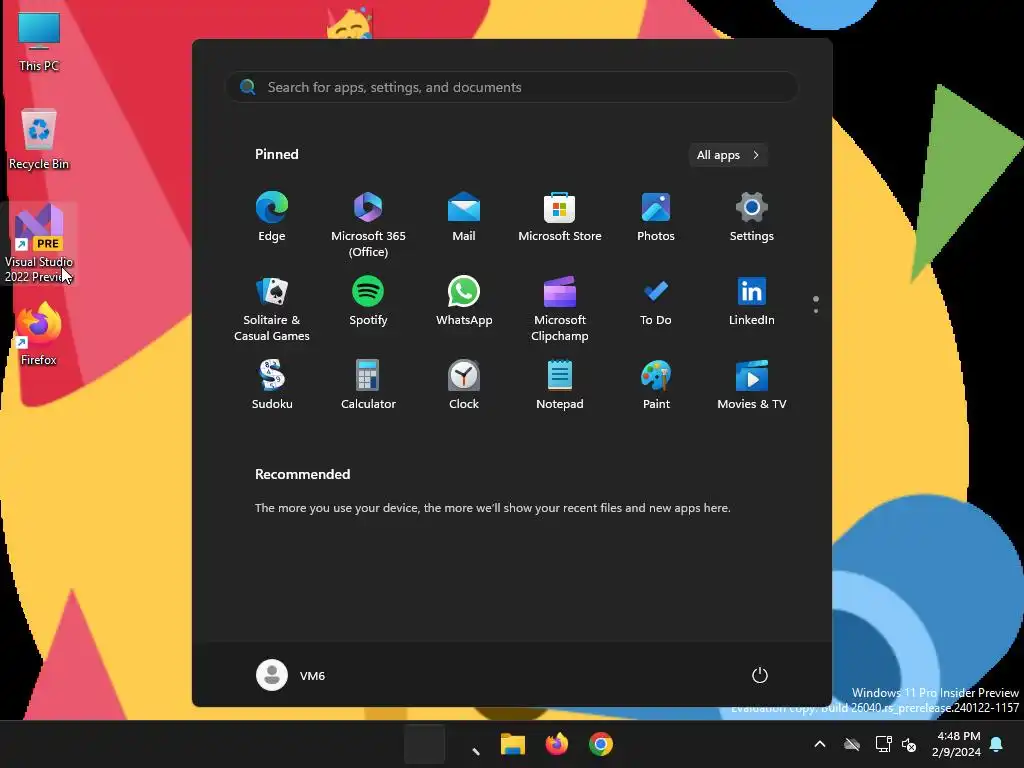Open Edge from pinned apps
Image resolution: width=1024 pixels, height=768 pixels.
(x=272, y=217)
